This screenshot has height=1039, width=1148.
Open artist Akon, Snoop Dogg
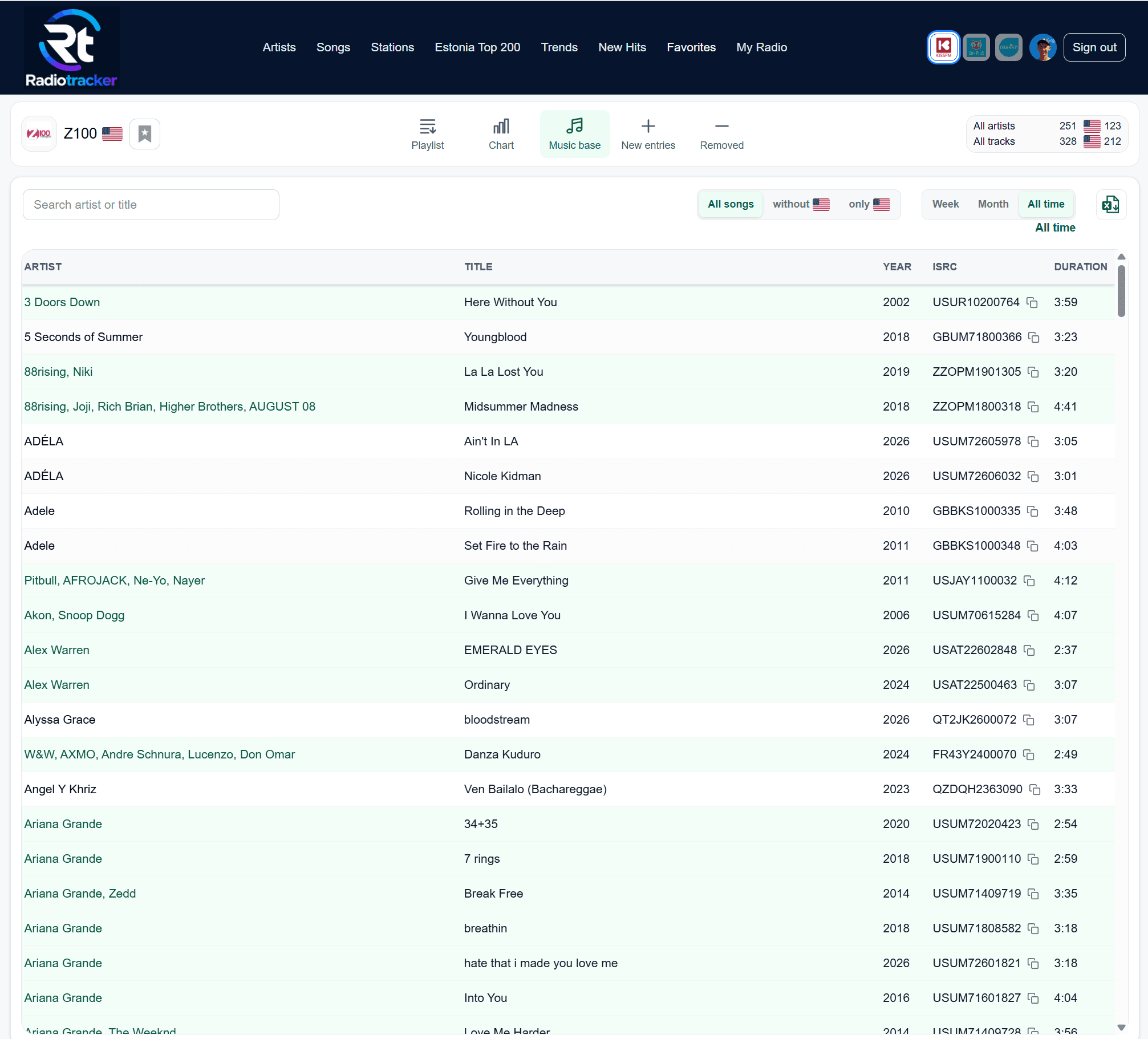(74, 615)
